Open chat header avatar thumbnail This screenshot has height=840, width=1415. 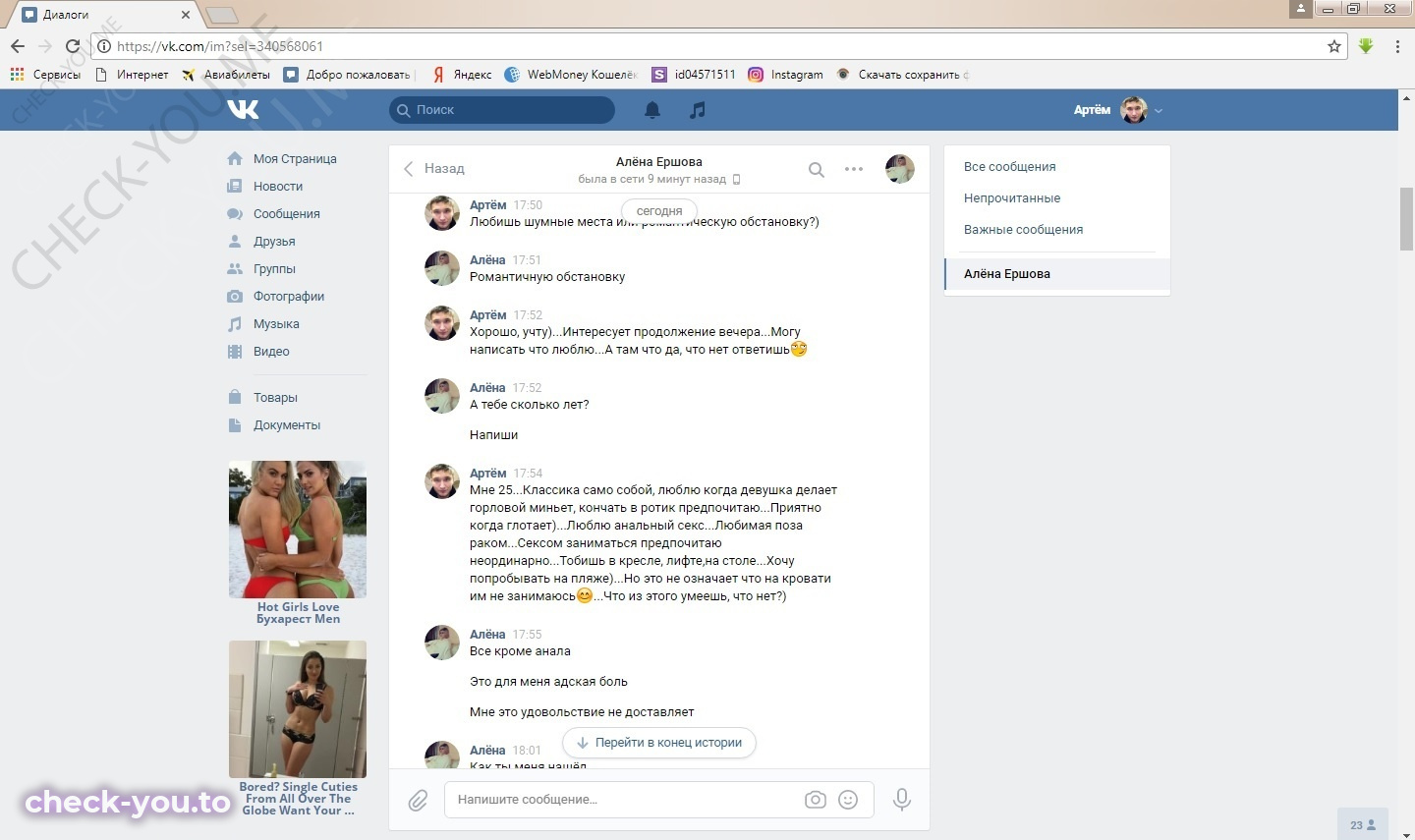[x=900, y=169]
